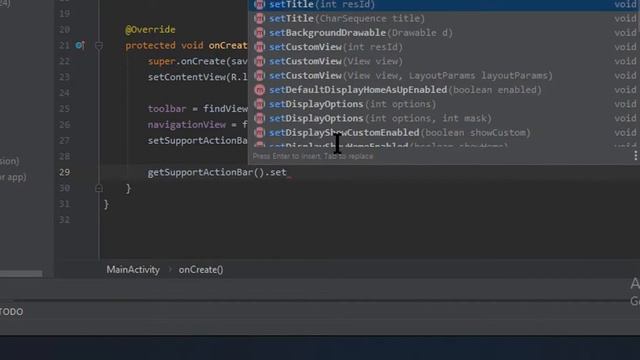Viewport: 640px width, 360px height.
Task: Select setTitle(CharSequence title) suggestion
Action: (444, 18)
